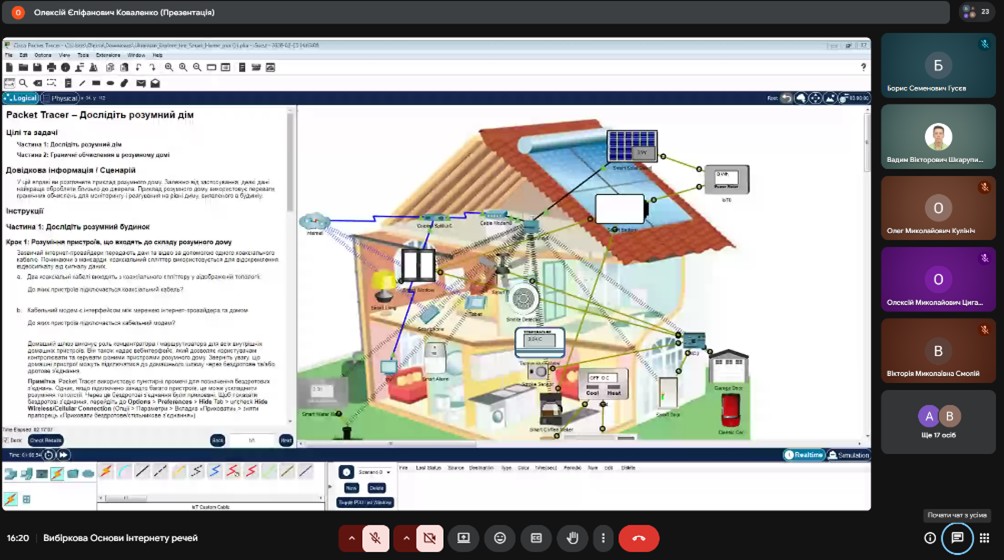
Task: Toggle the Dock checkbox
Action: [6, 440]
